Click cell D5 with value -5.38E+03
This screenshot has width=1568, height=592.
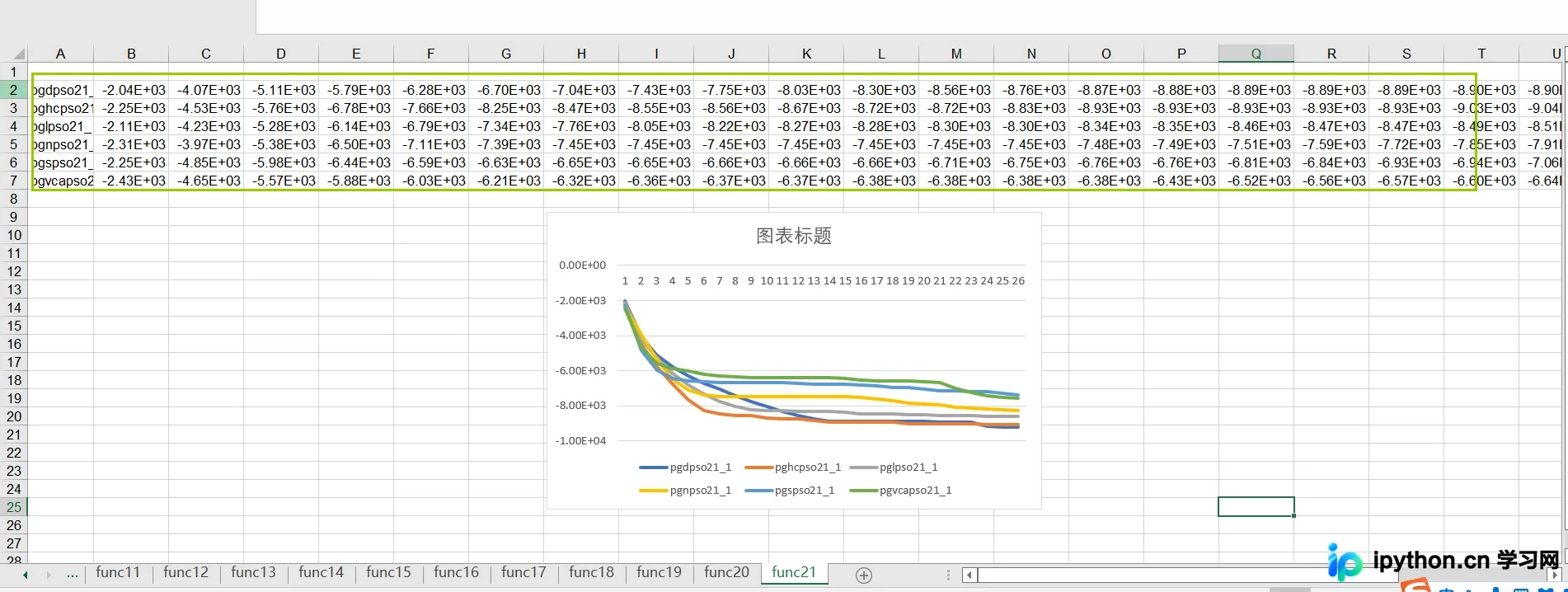pyautogui.click(x=281, y=144)
